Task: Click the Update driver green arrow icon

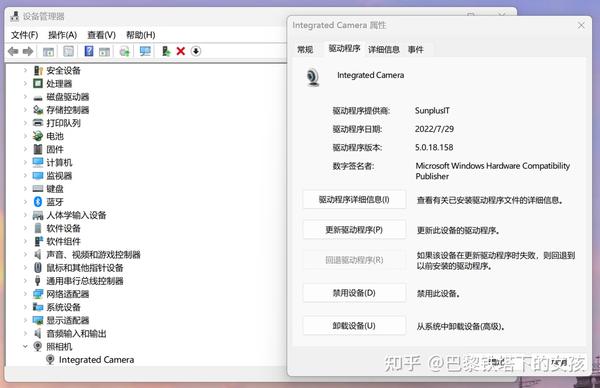Action: click(x=166, y=51)
